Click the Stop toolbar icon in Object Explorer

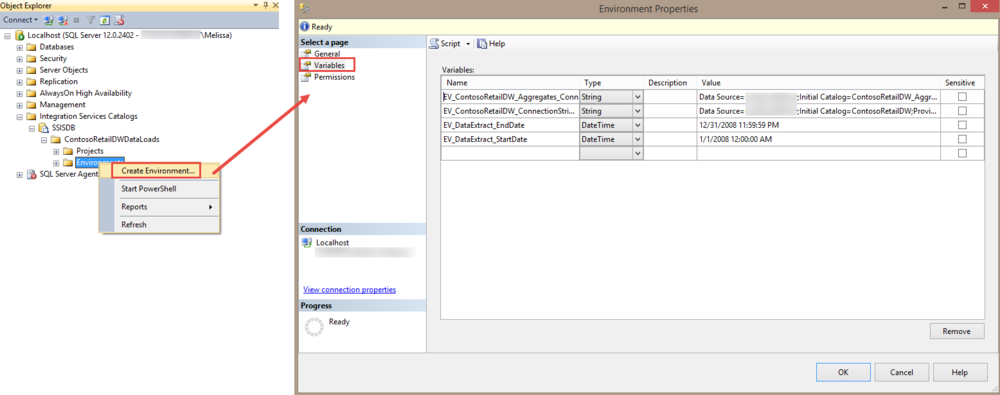pyautogui.click(x=77, y=20)
